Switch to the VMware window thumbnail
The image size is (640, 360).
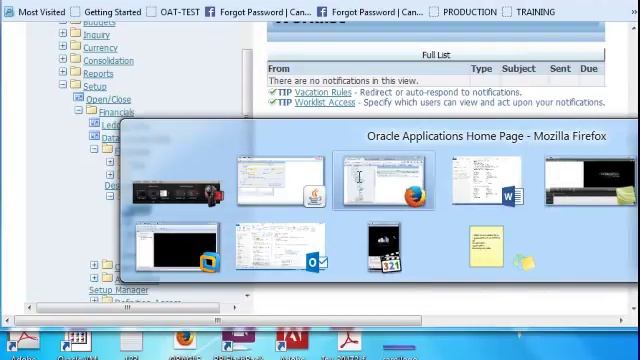point(178,247)
